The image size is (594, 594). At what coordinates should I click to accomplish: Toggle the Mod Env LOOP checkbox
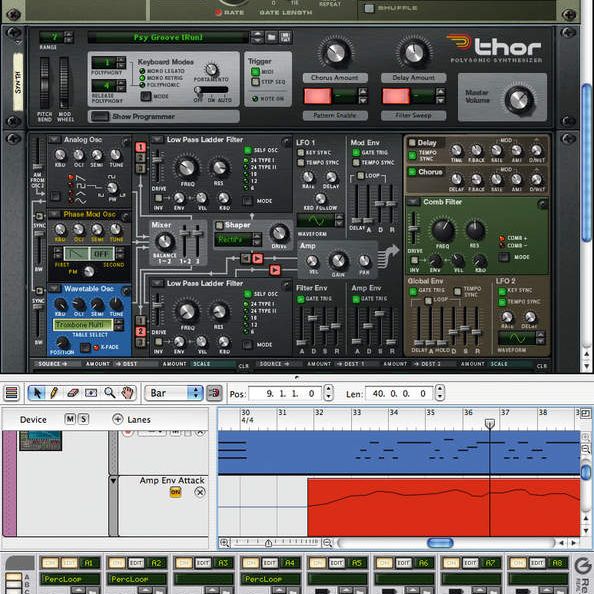(x=361, y=175)
